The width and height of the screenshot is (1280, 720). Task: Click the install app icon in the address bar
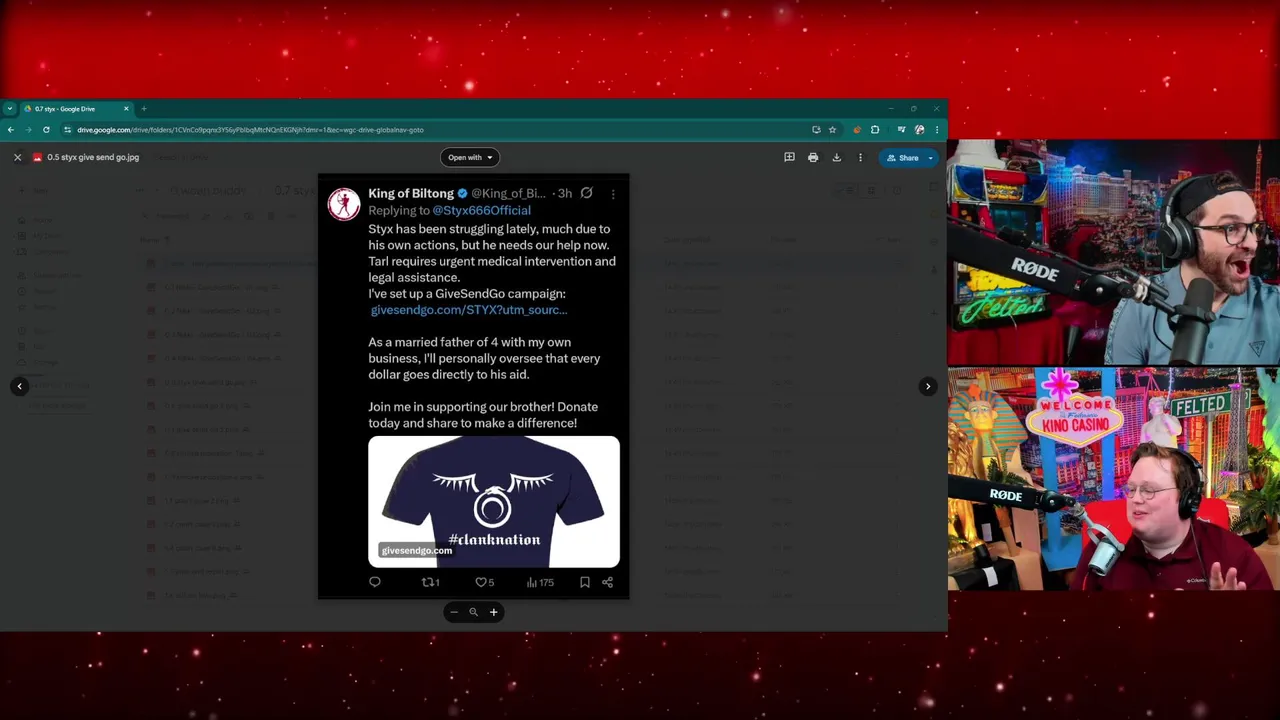(x=816, y=129)
